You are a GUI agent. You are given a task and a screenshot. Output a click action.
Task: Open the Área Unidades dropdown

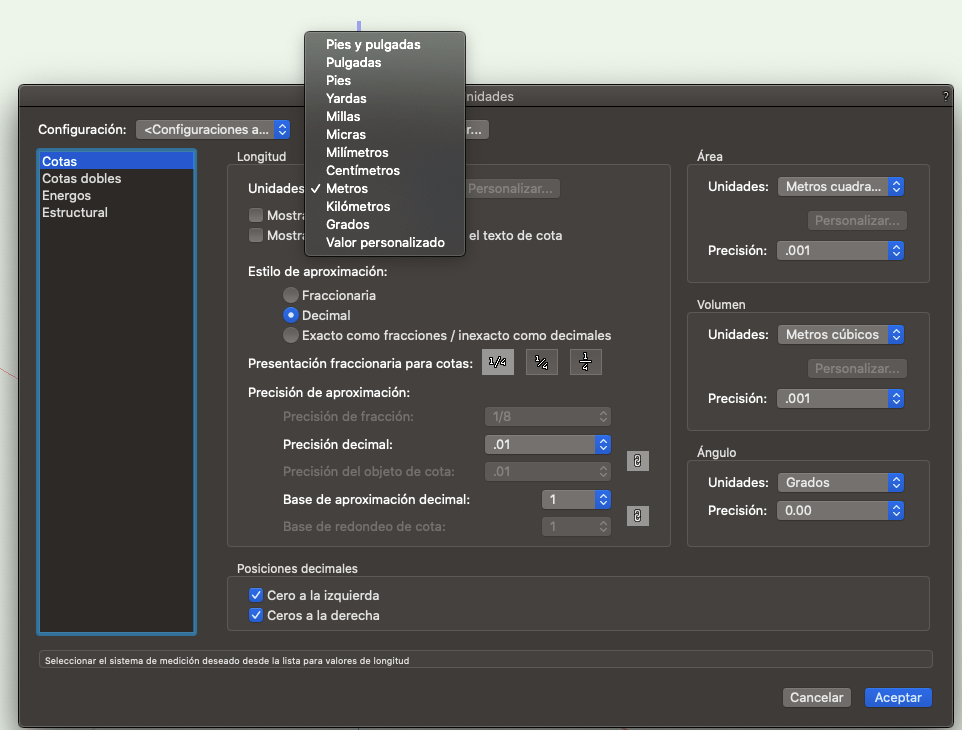pos(840,187)
